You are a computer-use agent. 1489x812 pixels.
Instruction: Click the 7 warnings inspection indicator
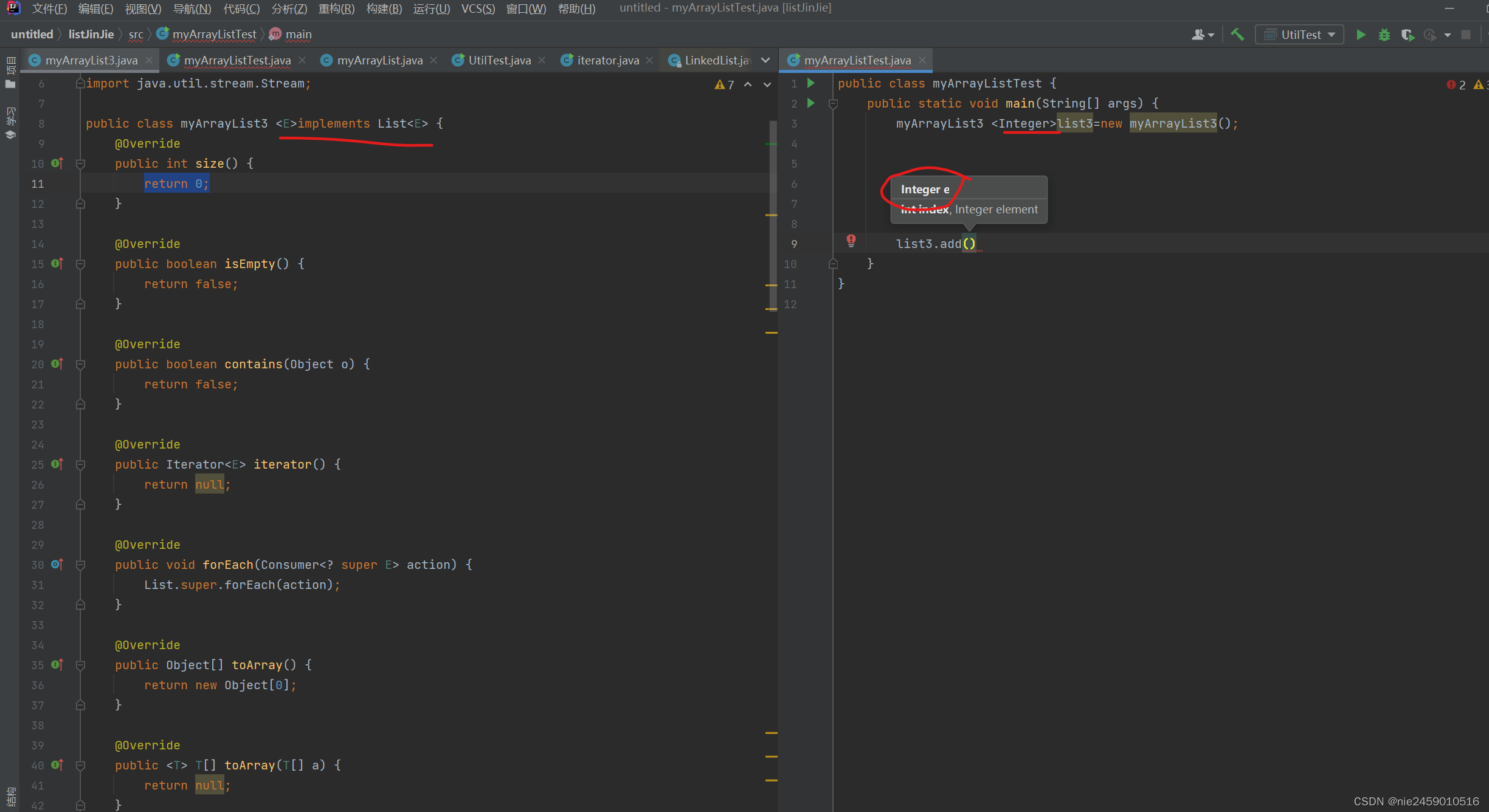[725, 84]
